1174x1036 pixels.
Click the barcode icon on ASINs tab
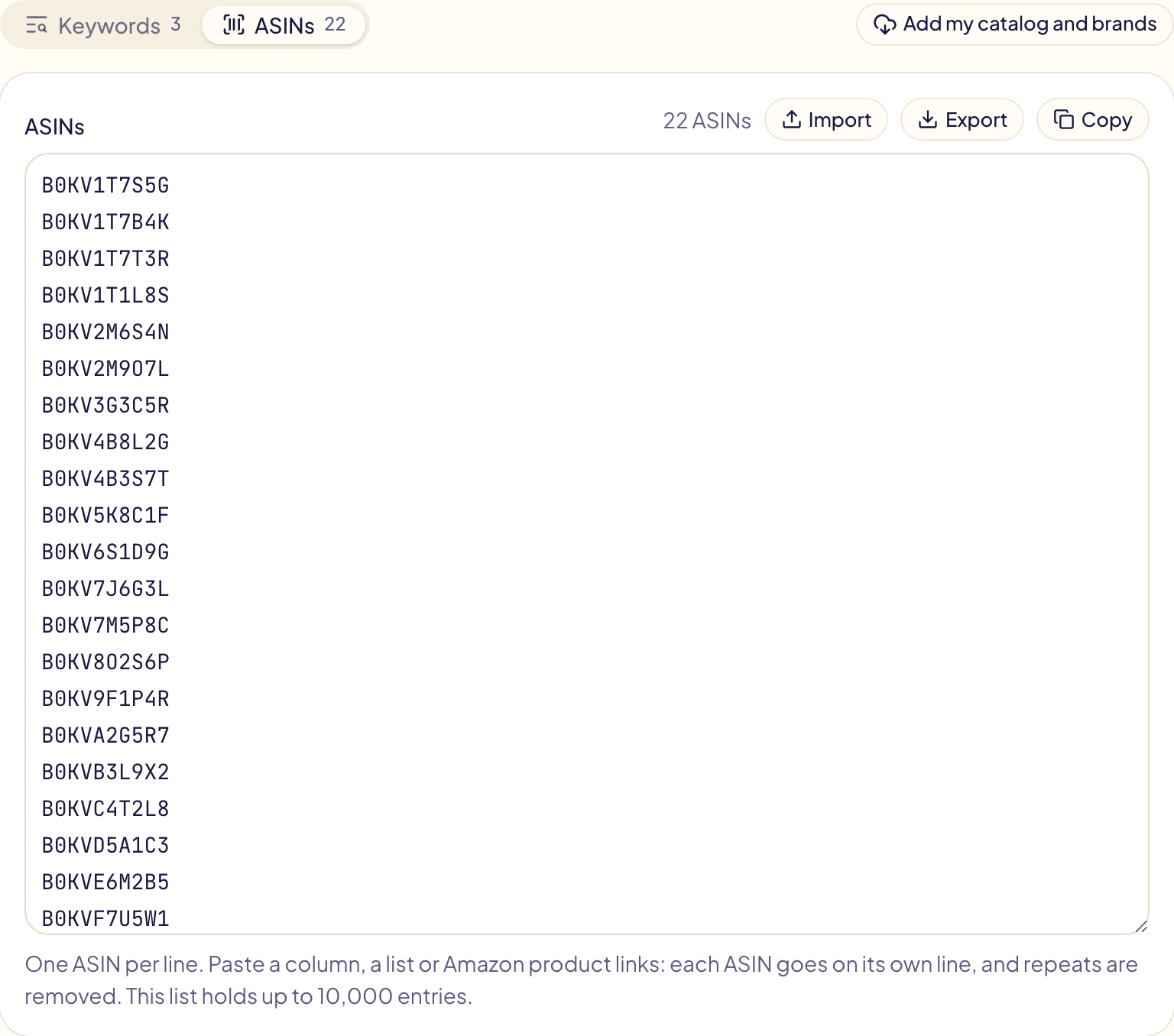[234, 25]
